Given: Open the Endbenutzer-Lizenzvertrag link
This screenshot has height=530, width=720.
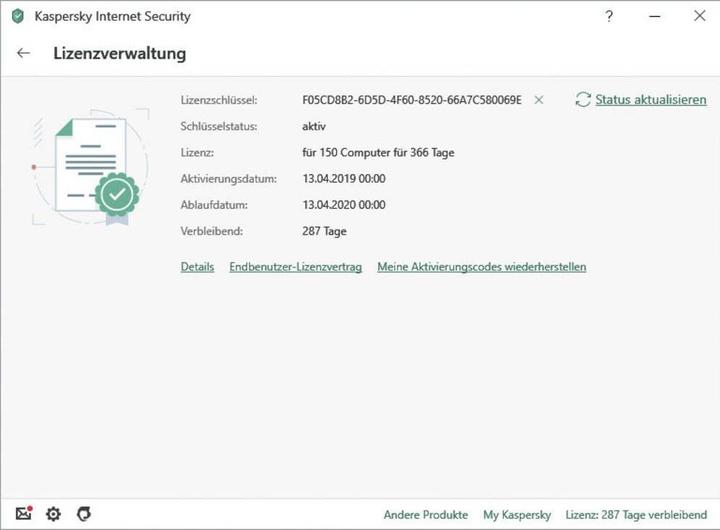Looking at the screenshot, I should (x=296, y=267).
